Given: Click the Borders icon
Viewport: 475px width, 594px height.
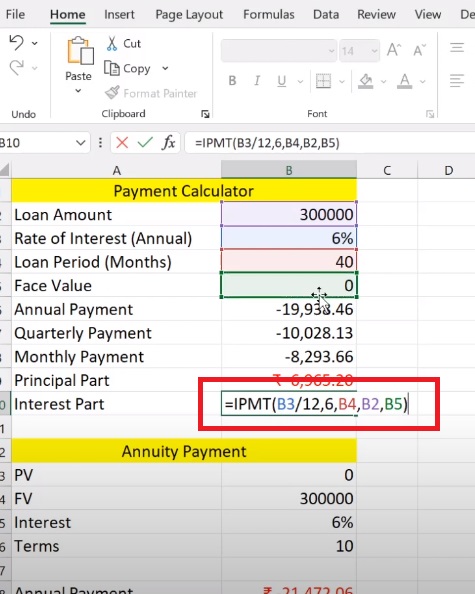Looking at the screenshot, I should click(x=323, y=81).
